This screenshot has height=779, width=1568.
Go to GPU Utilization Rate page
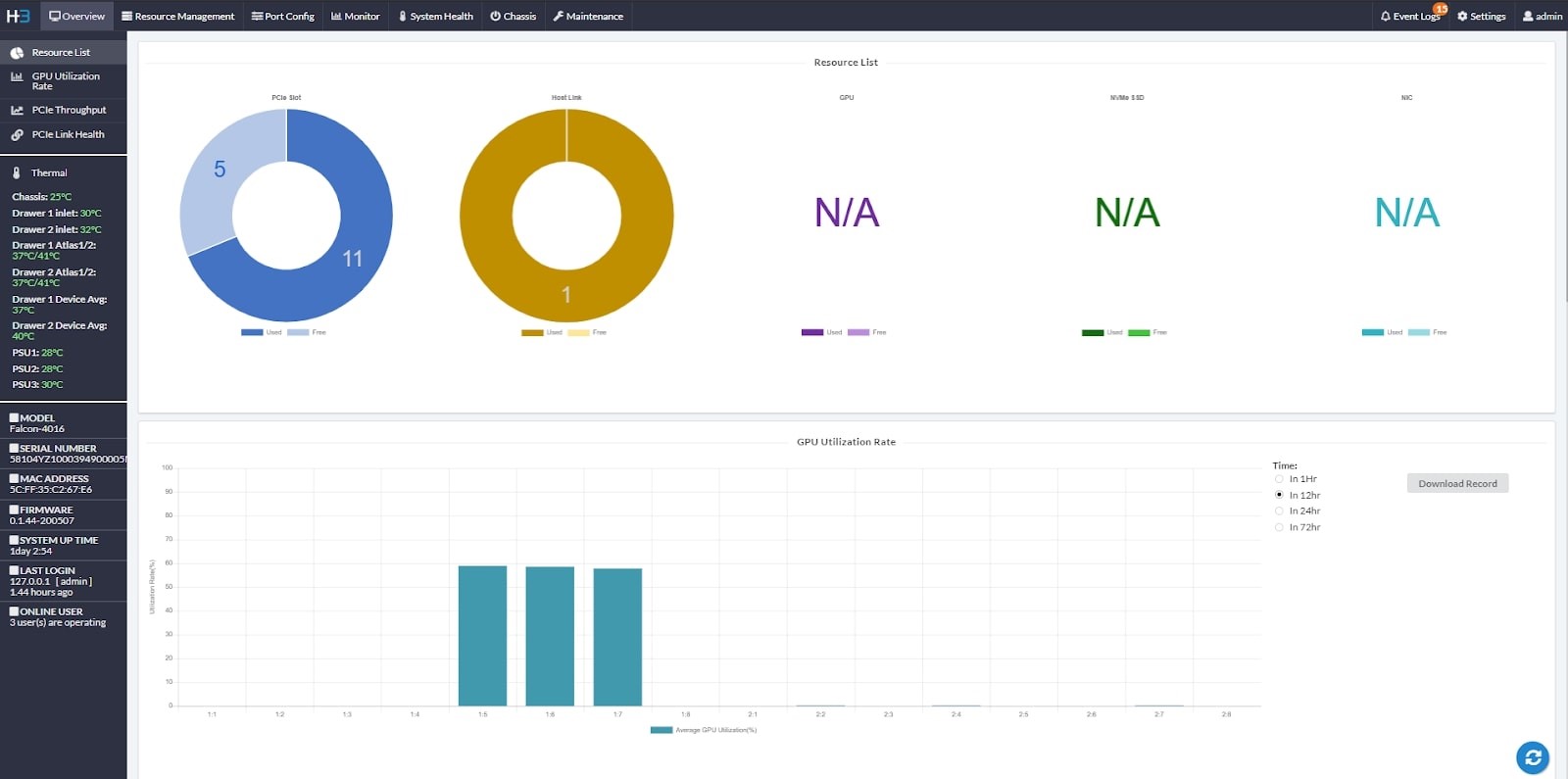(x=64, y=81)
